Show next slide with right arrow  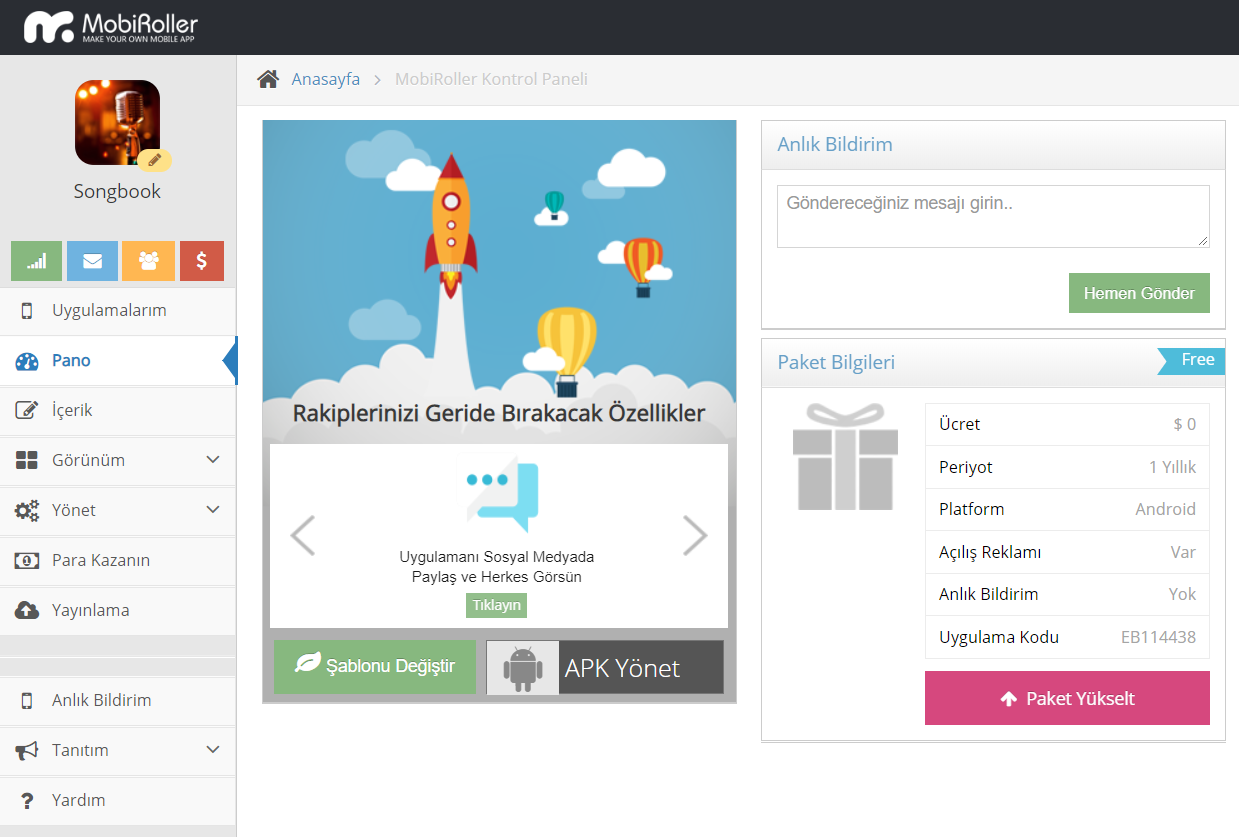coord(695,536)
